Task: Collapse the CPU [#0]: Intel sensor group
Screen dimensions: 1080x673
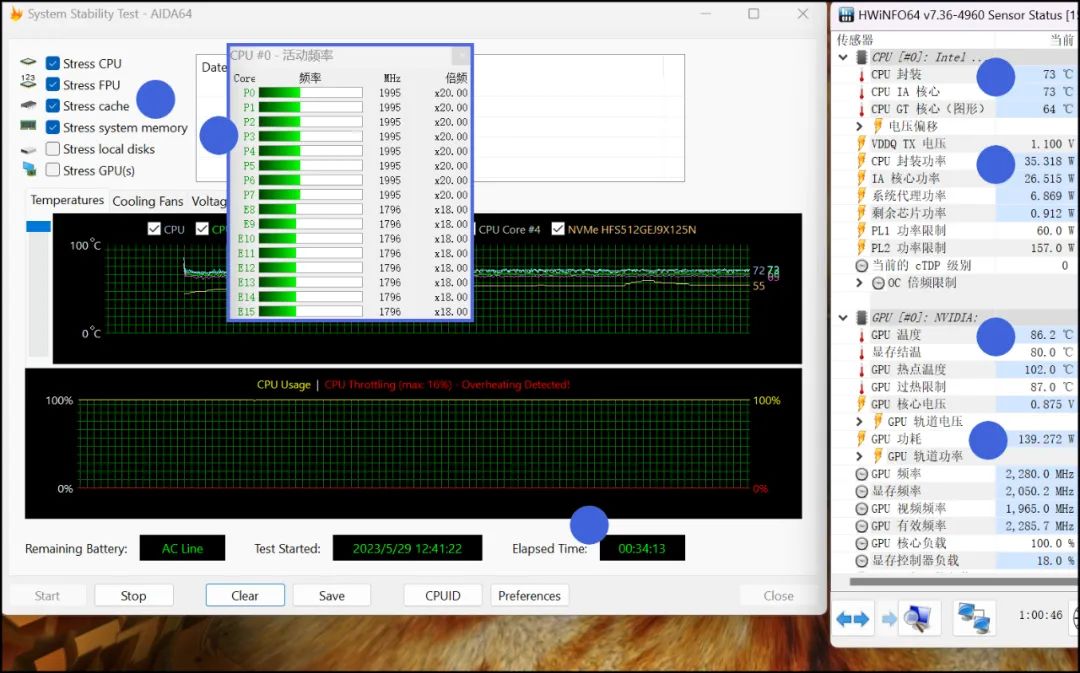Action: [x=843, y=57]
